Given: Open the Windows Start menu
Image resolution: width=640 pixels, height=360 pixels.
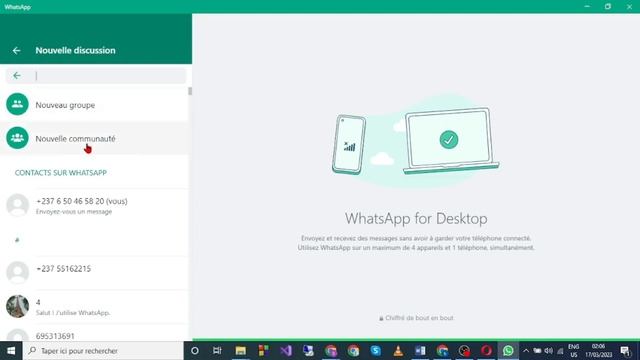Looking at the screenshot, I should (x=11, y=351).
